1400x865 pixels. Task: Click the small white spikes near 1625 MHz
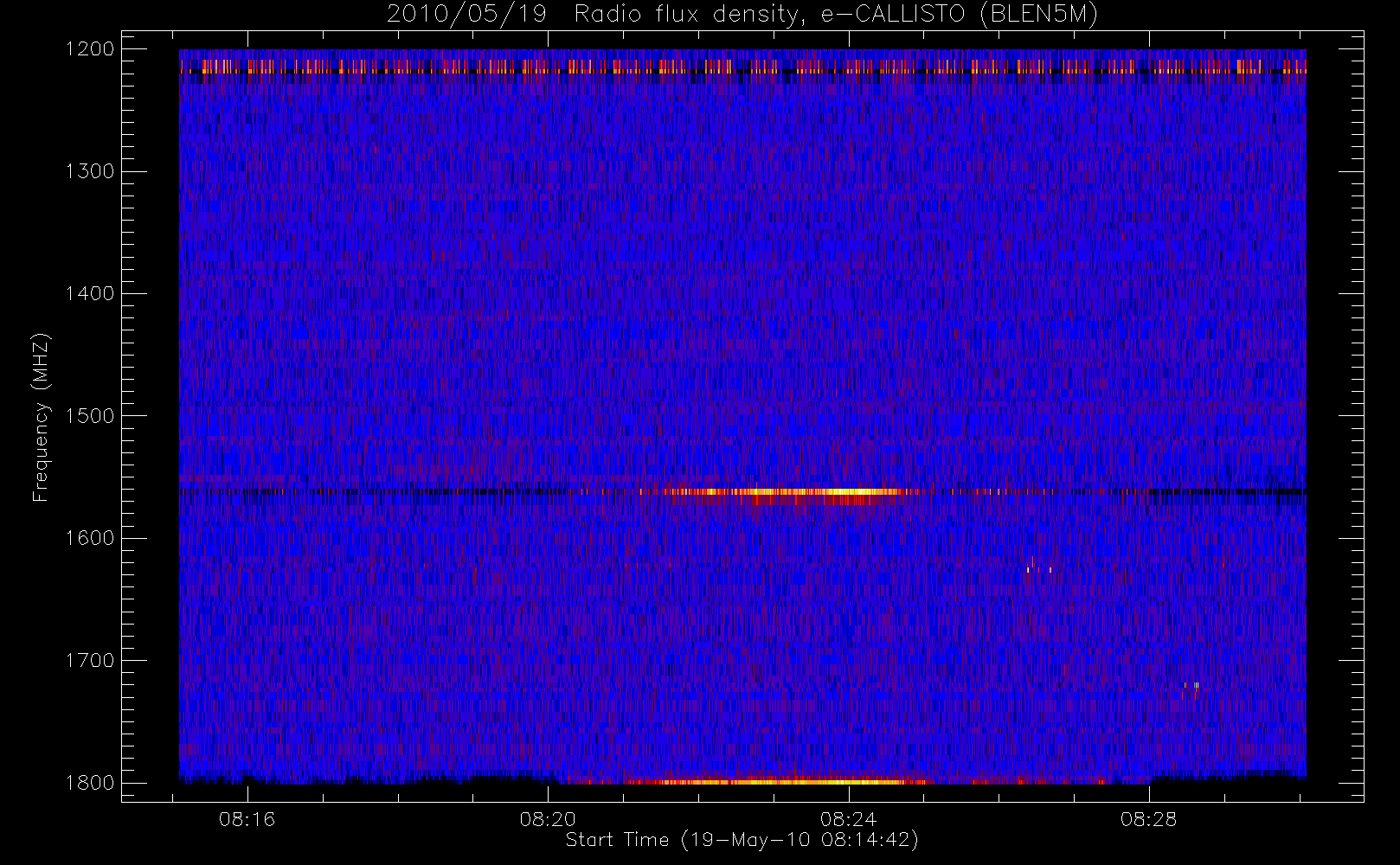click(1038, 569)
